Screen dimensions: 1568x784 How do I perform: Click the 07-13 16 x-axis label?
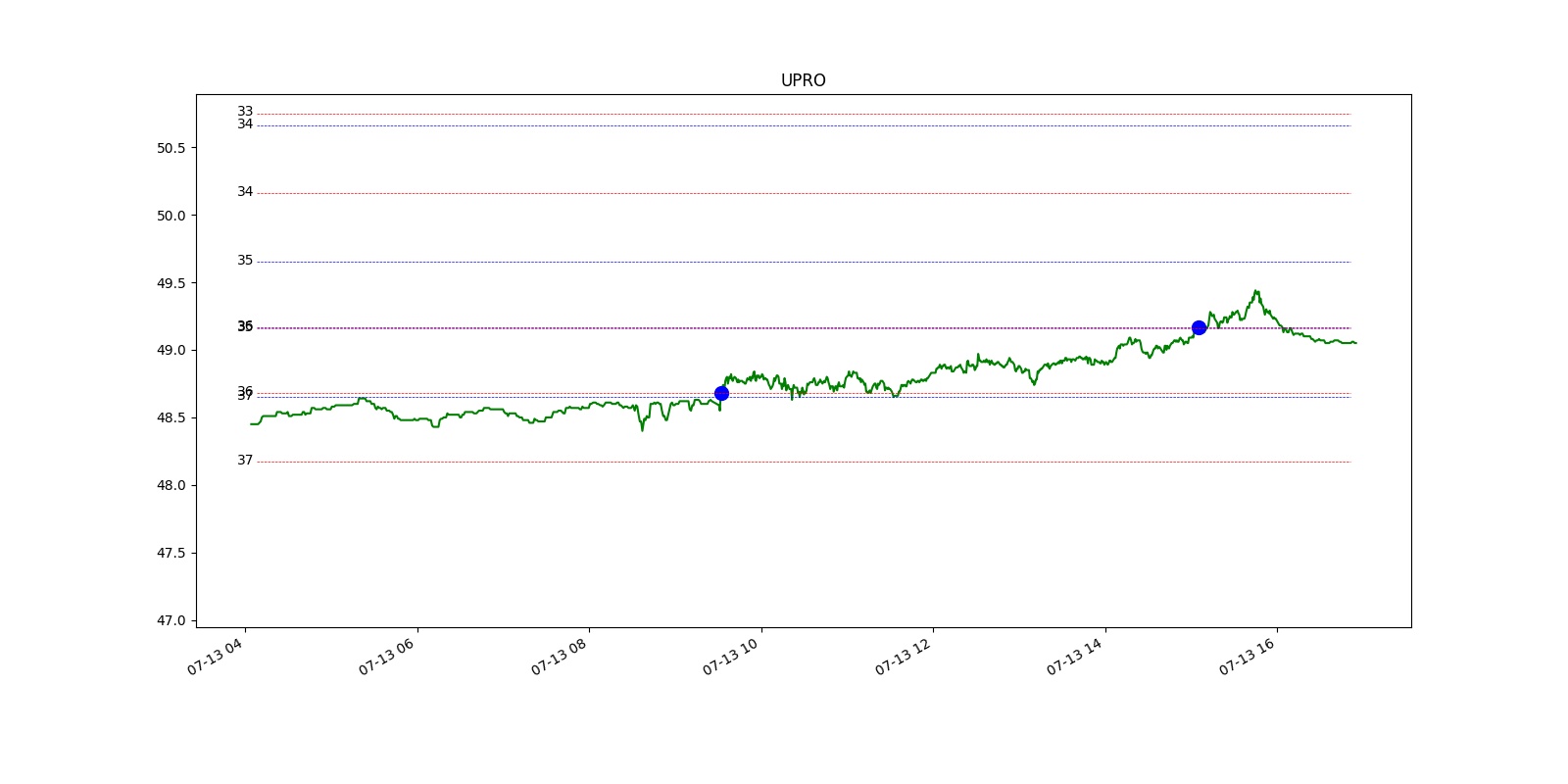coord(1248,656)
